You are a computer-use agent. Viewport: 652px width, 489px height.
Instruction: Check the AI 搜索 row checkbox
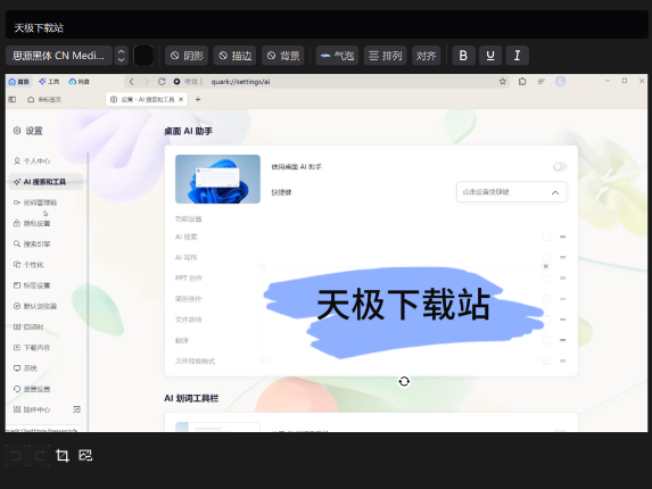(546, 237)
